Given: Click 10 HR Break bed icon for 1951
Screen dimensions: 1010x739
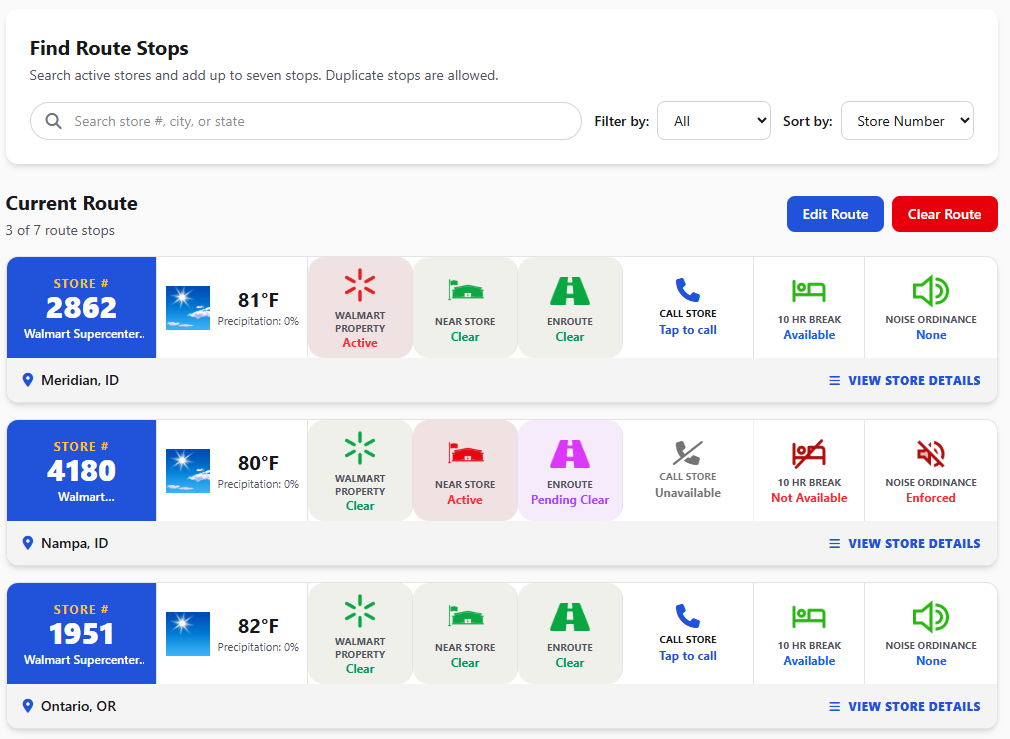Looking at the screenshot, I should coord(809,617).
